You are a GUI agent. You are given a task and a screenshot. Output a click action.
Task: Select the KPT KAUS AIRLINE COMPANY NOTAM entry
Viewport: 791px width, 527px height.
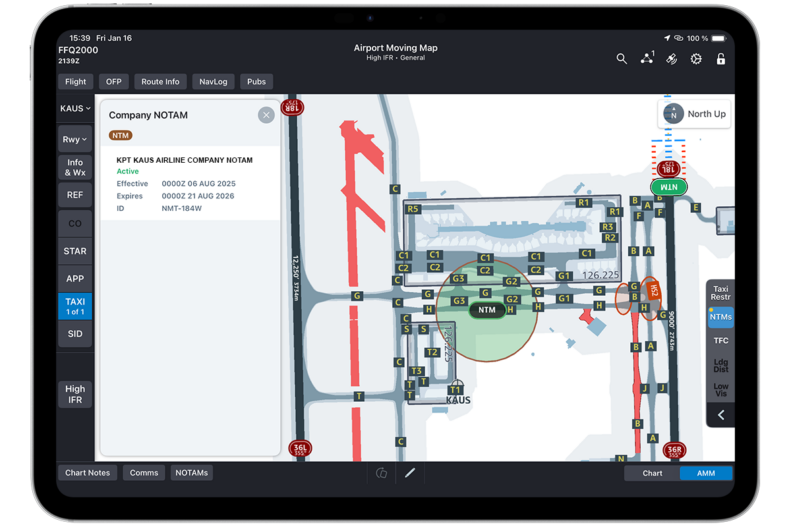click(x=190, y=184)
